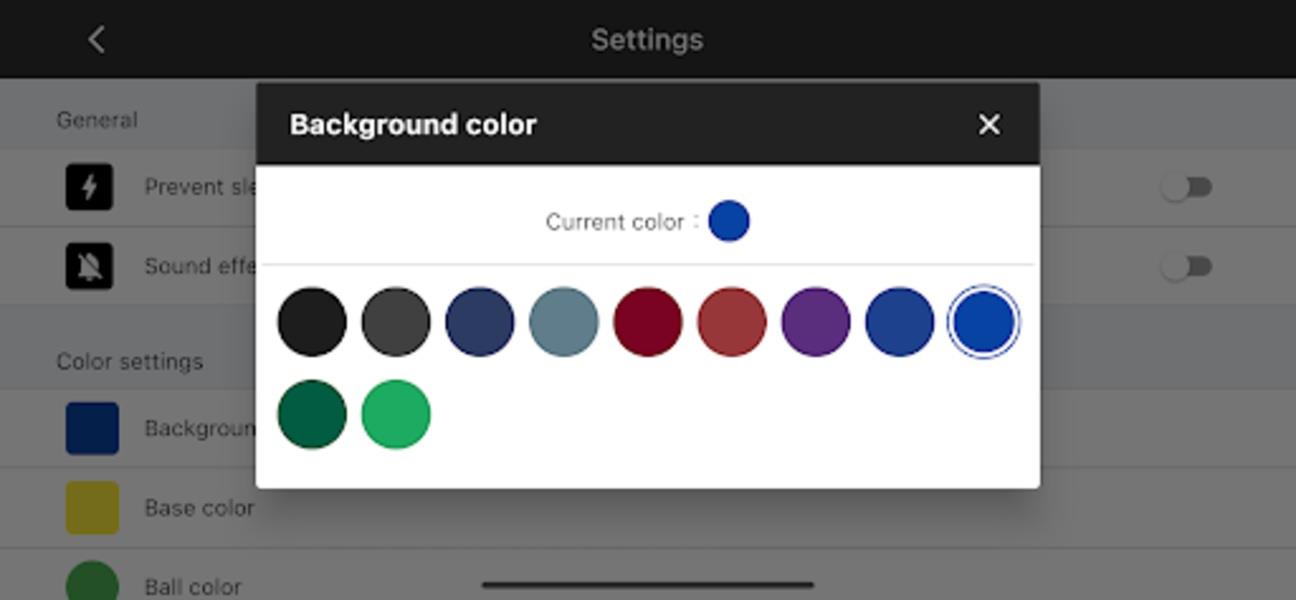This screenshot has width=1296, height=600.
Task: Select the dark gray color swatch
Action: 396,322
